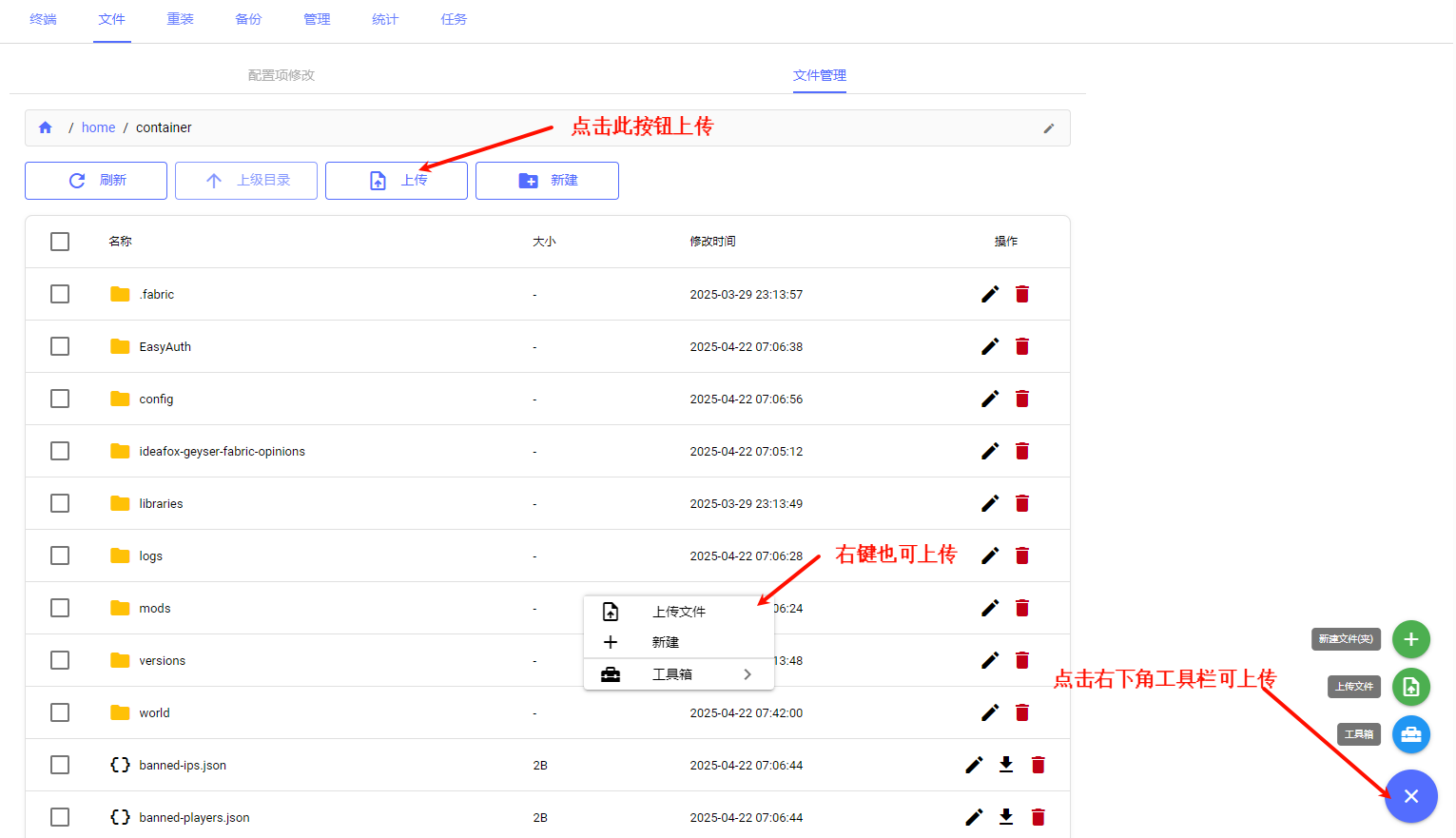1456x838 pixels.
Task: Open the 备份 top tab
Action: (x=248, y=19)
